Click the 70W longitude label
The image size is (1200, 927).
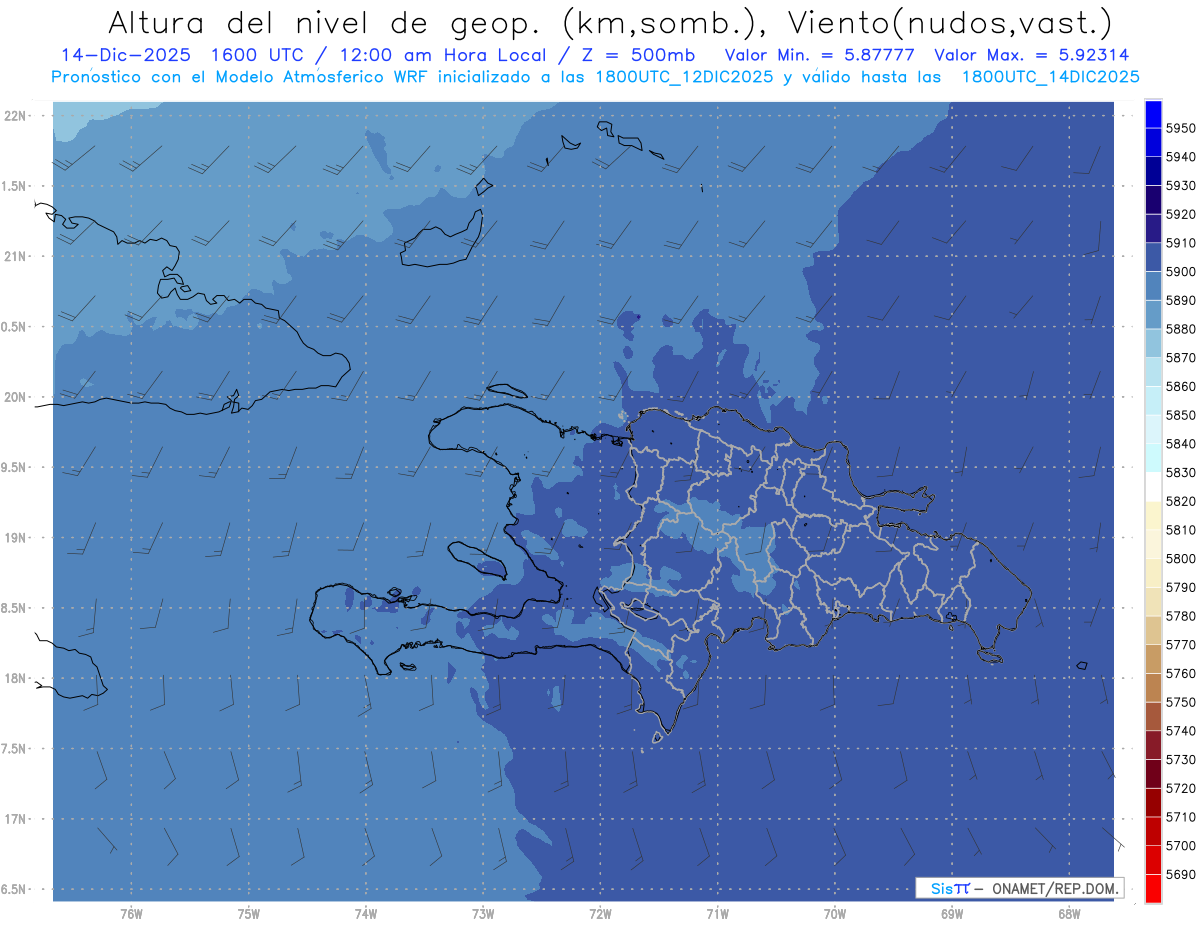click(x=834, y=914)
